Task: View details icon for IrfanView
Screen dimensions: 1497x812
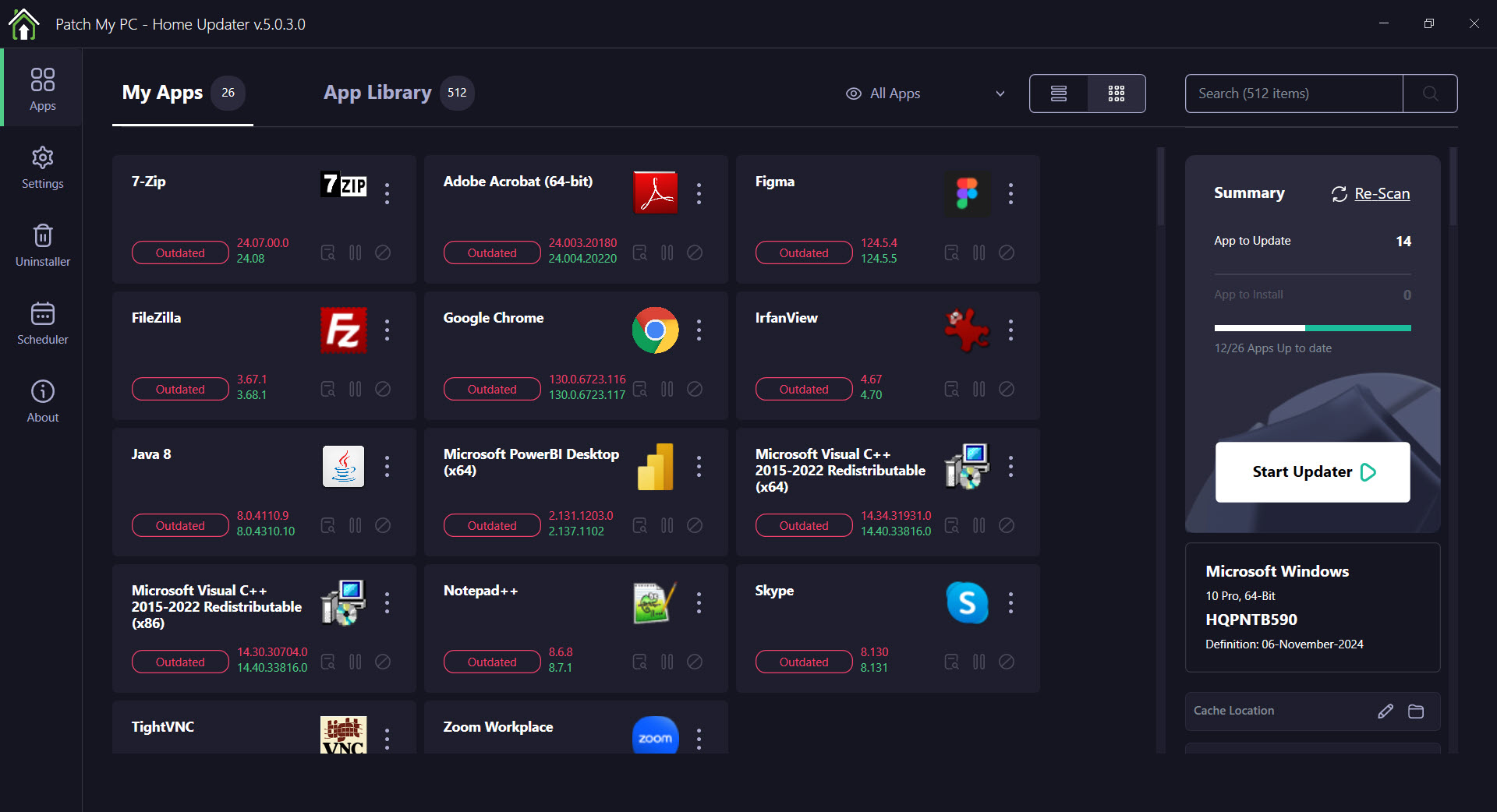Action: point(952,389)
